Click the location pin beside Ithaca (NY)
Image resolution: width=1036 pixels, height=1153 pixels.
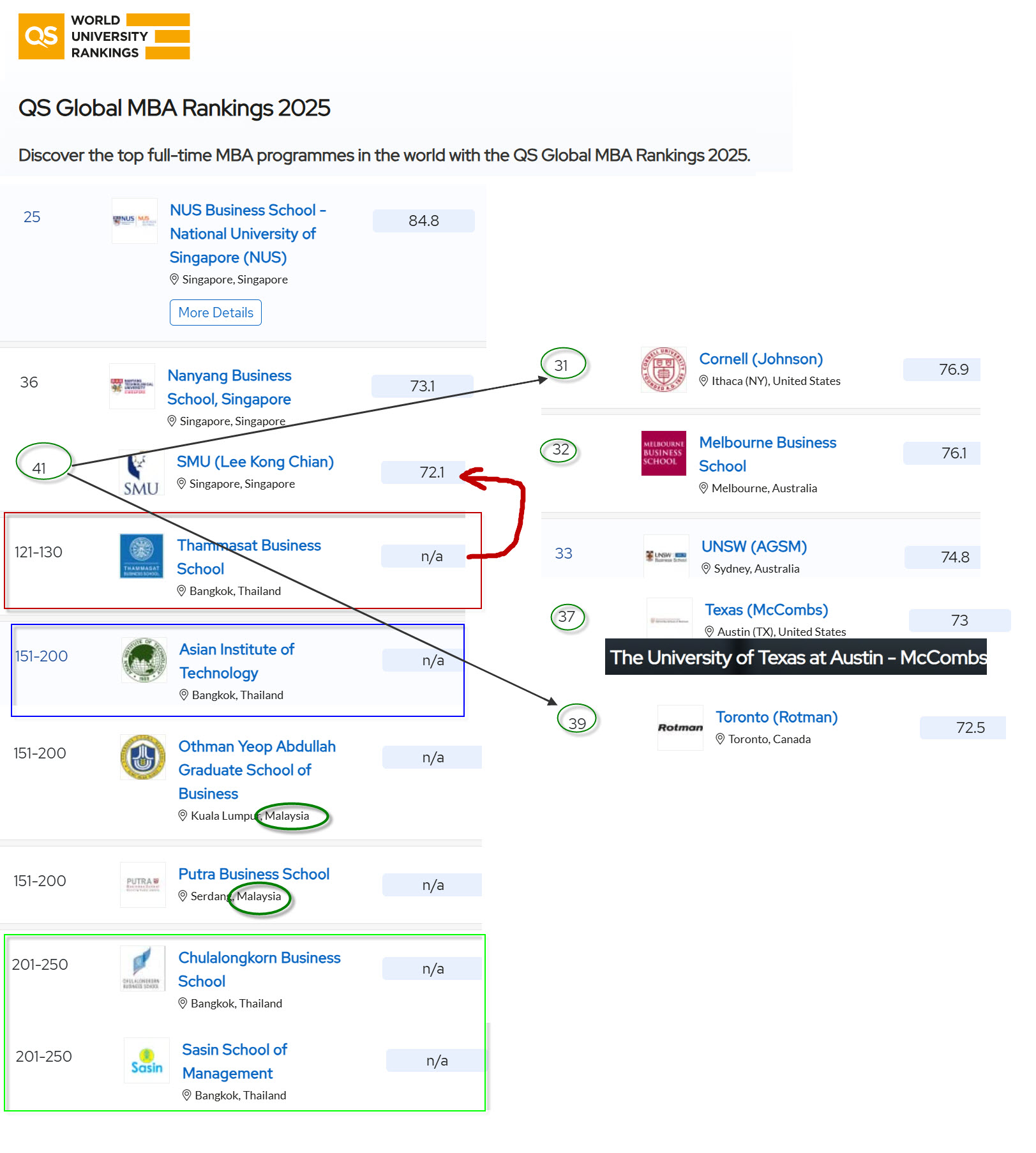703,381
